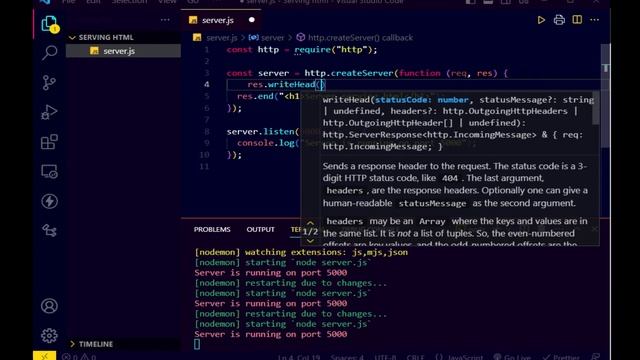The height and width of the screenshot is (360, 640).
Task: Click line number 1 in gutter
Action: coord(207,50)
